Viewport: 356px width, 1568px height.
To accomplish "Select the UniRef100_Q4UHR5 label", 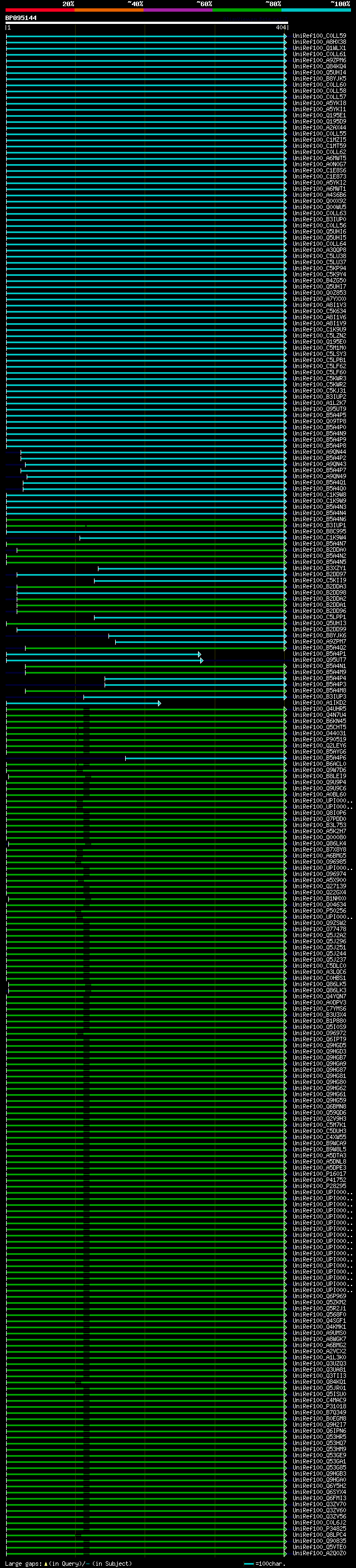I will point(319,709).
